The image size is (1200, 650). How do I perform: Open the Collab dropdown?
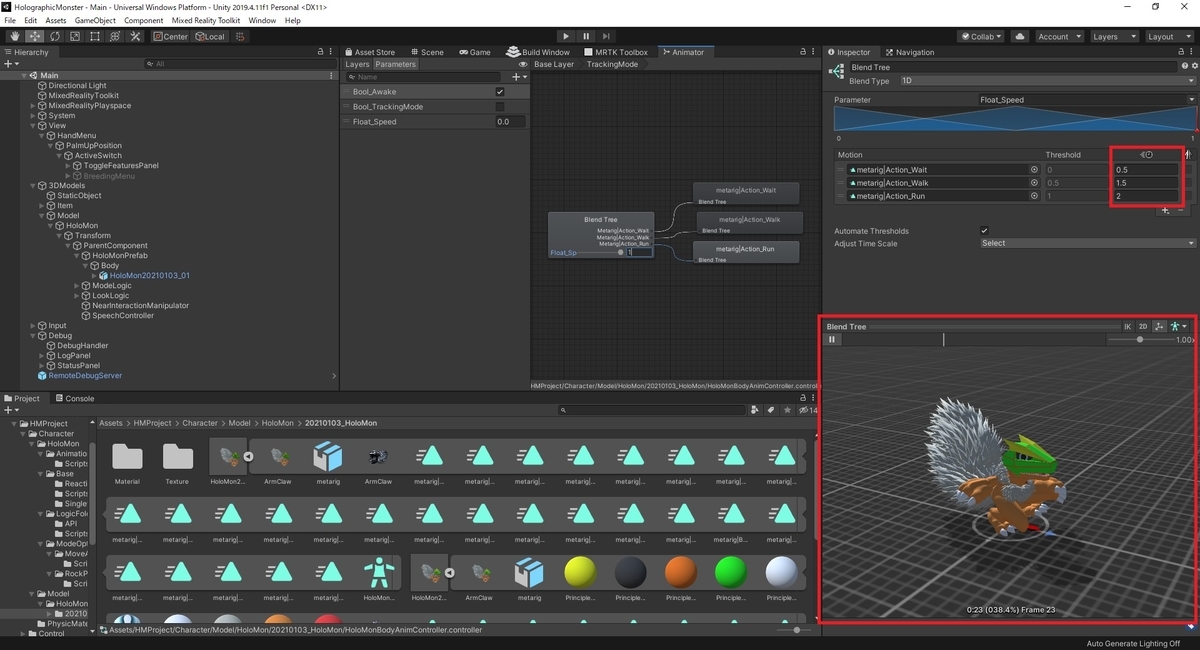click(981, 36)
